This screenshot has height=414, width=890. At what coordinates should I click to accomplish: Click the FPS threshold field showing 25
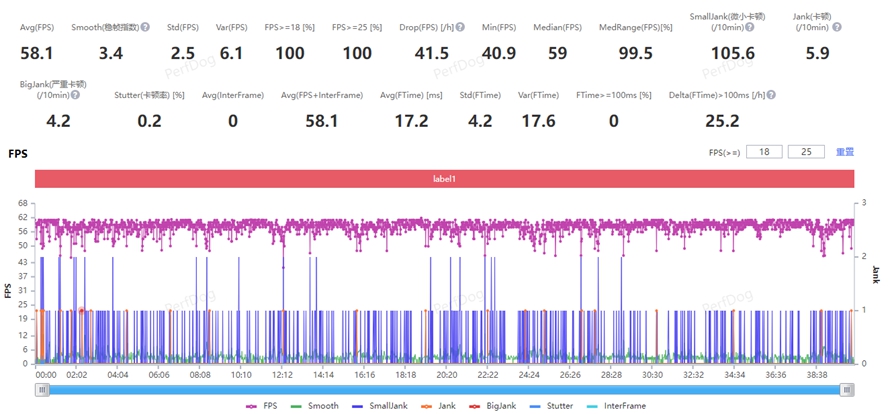coord(806,152)
